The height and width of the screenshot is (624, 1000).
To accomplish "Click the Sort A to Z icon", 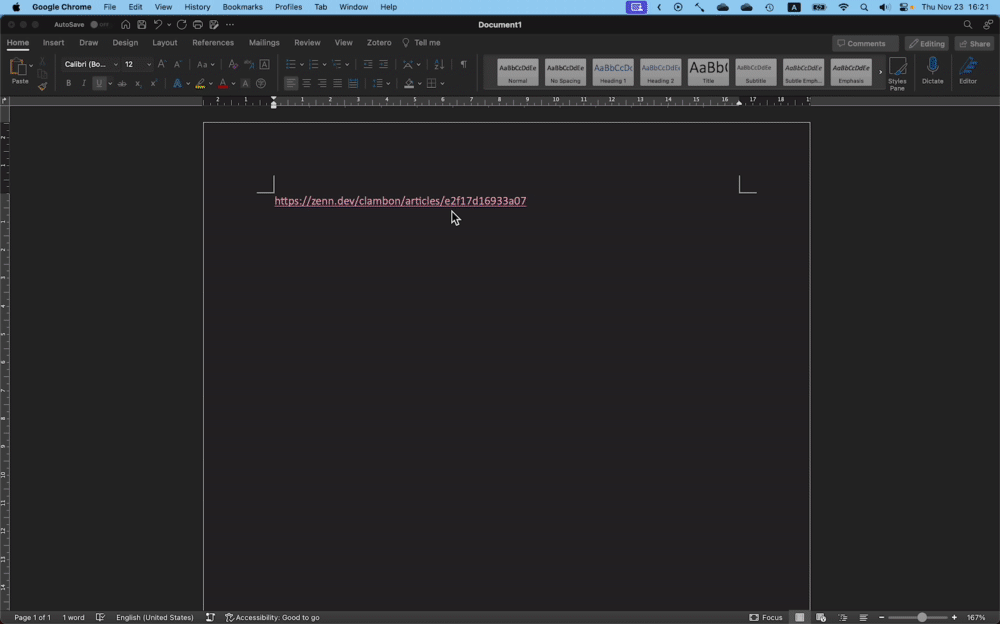I will point(439,64).
